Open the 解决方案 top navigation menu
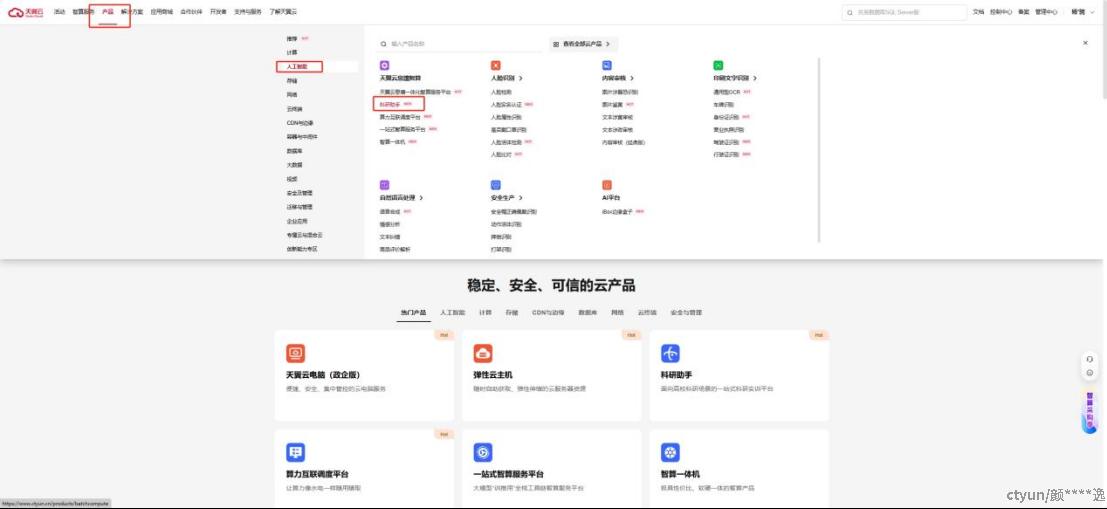Image resolution: width=1107 pixels, height=509 pixels. 131,12
